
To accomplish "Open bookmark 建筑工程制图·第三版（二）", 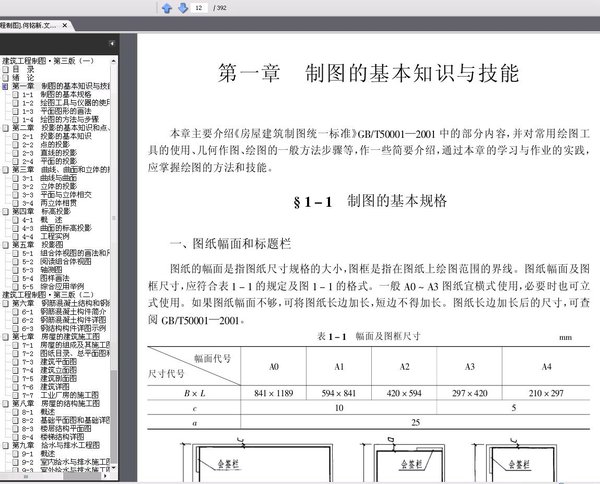I will tap(48, 295).
